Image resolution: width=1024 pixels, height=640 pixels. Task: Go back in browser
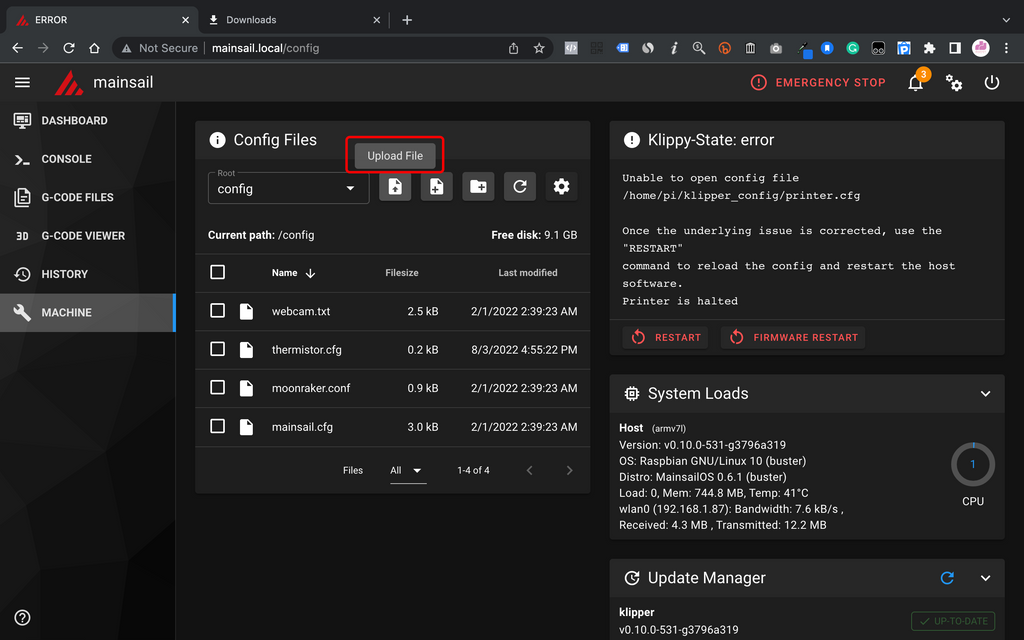[18, 48]
